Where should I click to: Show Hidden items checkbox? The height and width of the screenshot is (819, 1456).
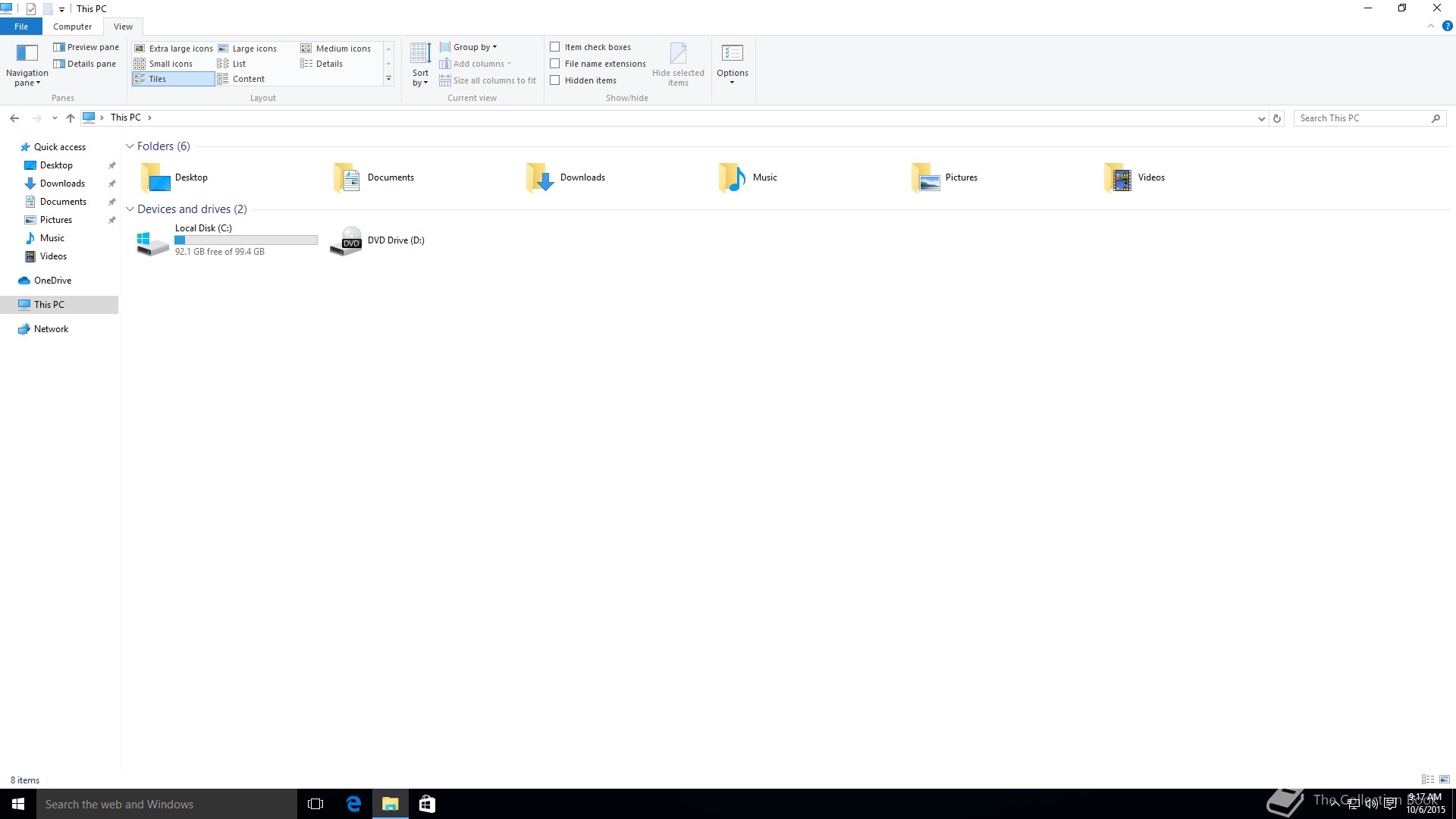coord(555,80)
